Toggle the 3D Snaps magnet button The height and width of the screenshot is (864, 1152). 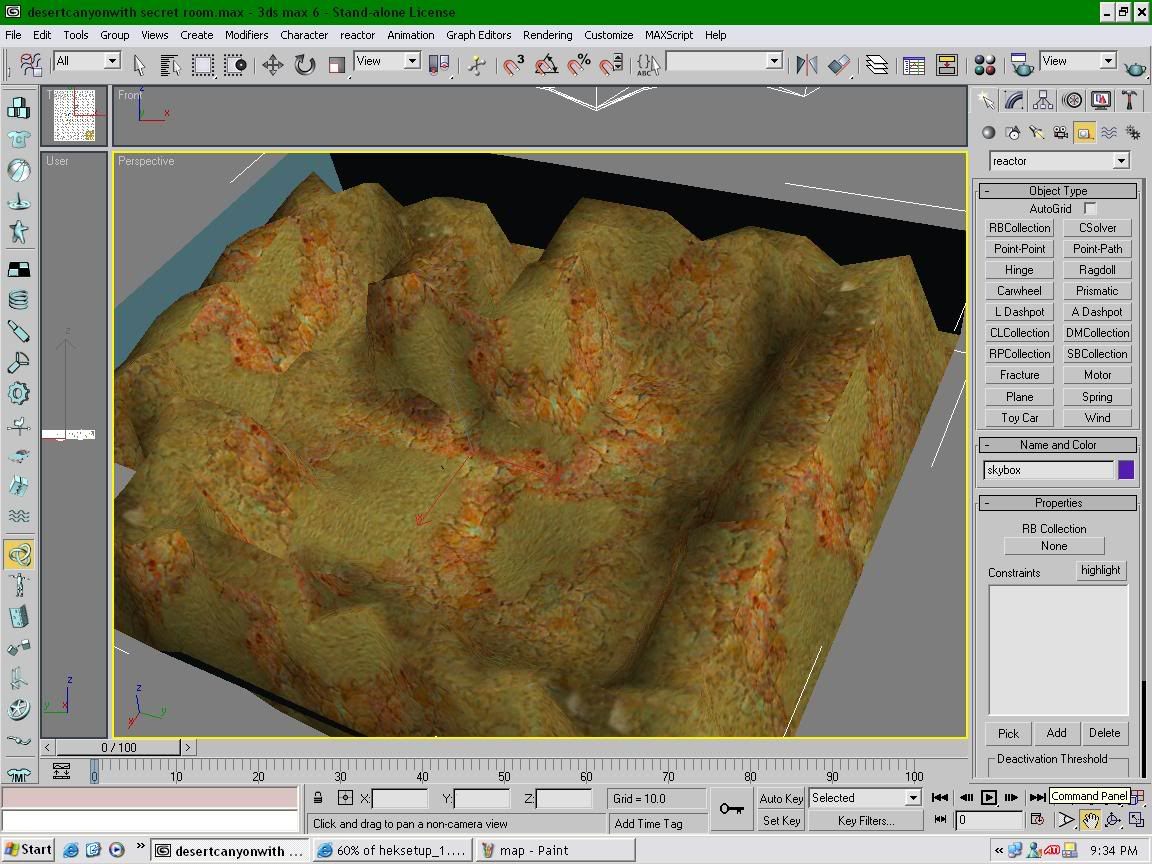[514, 65]
